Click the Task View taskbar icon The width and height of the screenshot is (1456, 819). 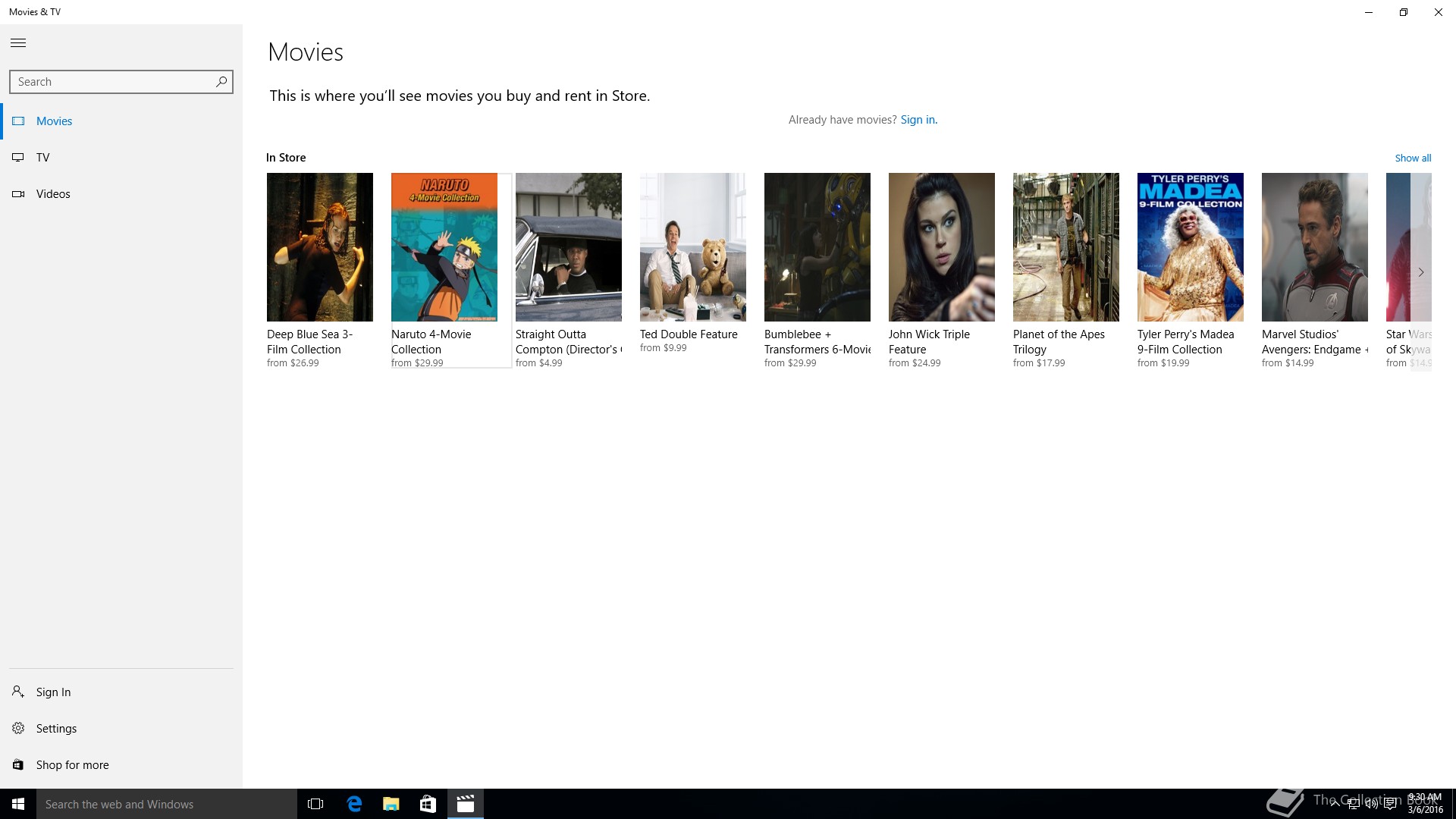click(x=315, y=804)
